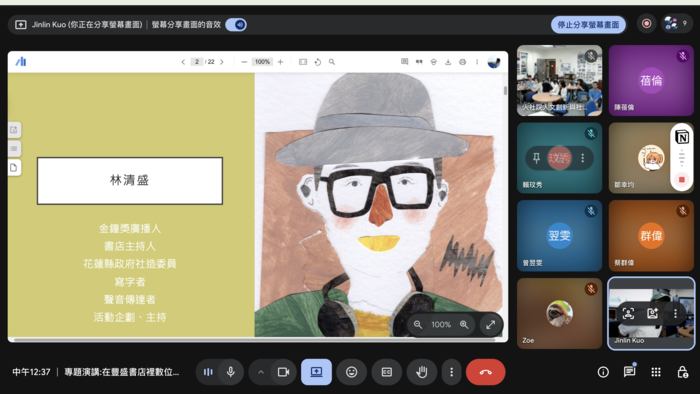Toggle fit-to-page in the PDF toolbar
This screenshot has width=700, height=394.
tap(303, 62)
